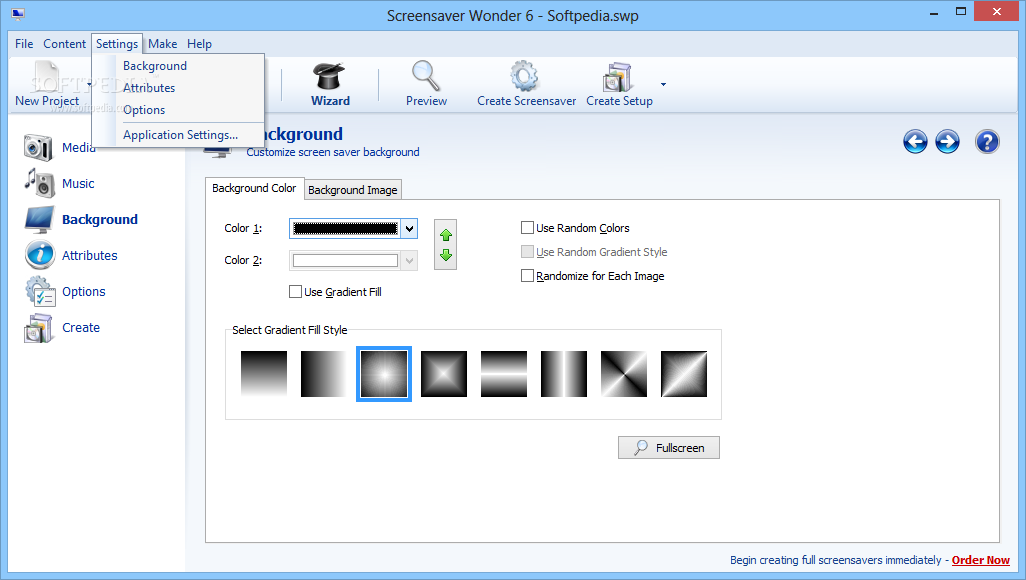Click green down arrow to swap colors

coord(446,255)
